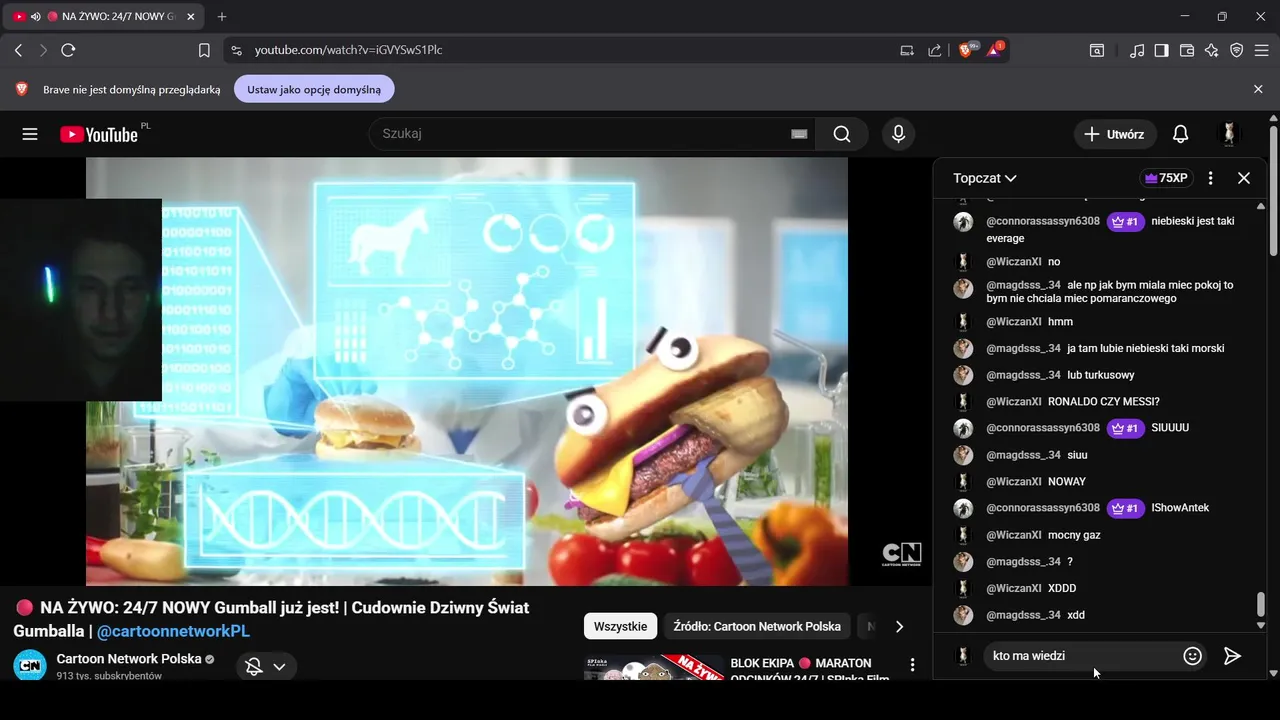Open live chat more options menu
The width and height of the screenshot is (1280, 720).
[1211, 178]
